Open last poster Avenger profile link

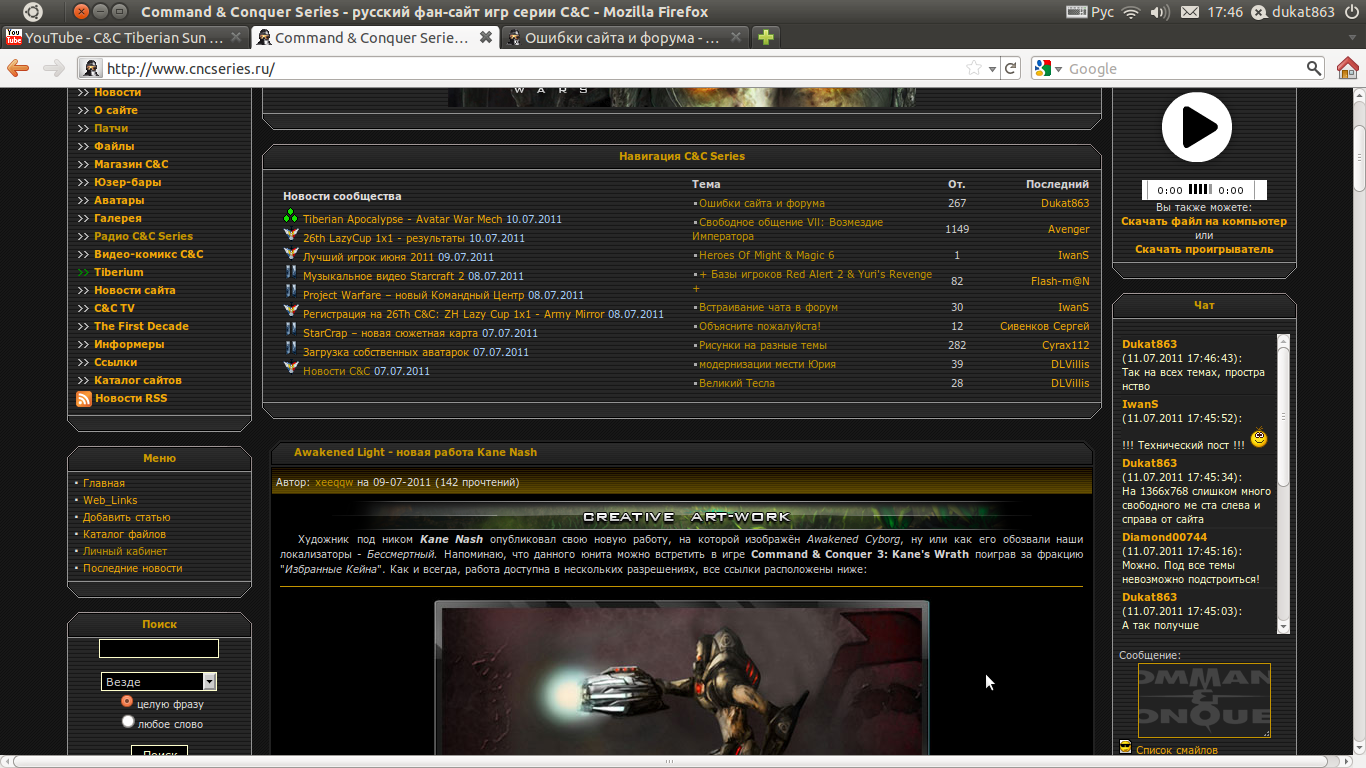[x=1069, y=230]
